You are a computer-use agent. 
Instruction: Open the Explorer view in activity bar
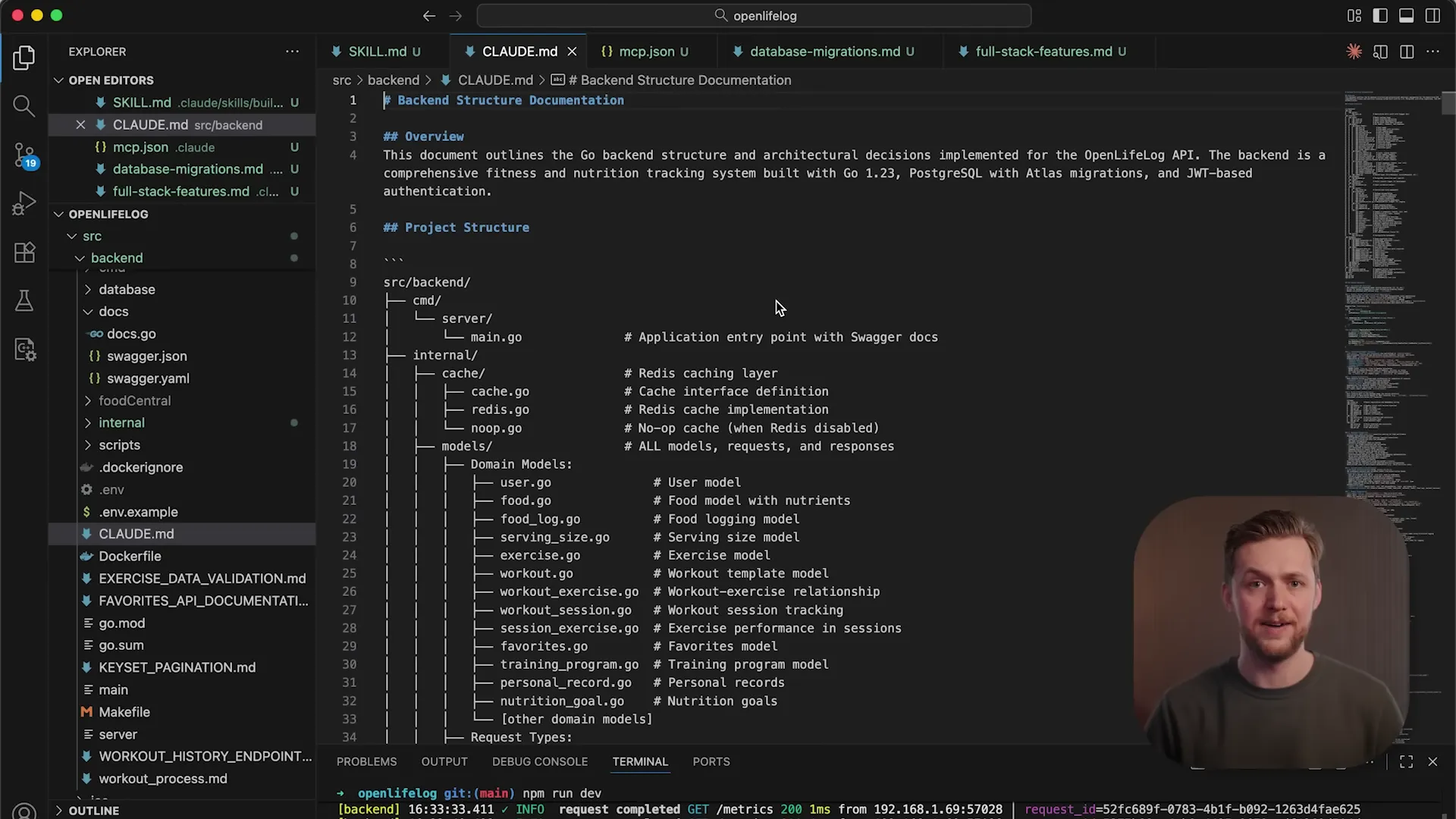coord(24,58)
